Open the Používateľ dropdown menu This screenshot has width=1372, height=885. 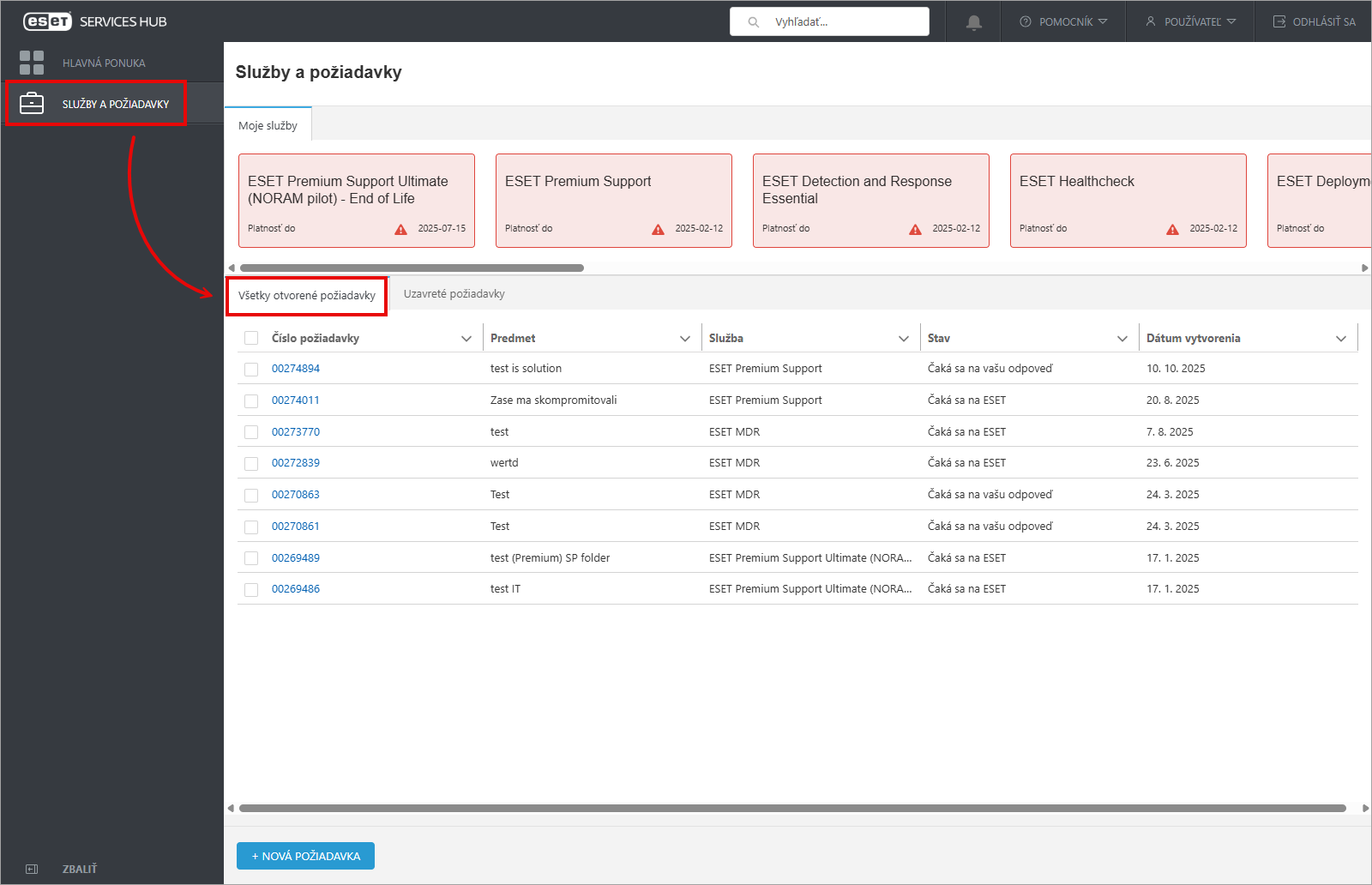[1191, 21]
